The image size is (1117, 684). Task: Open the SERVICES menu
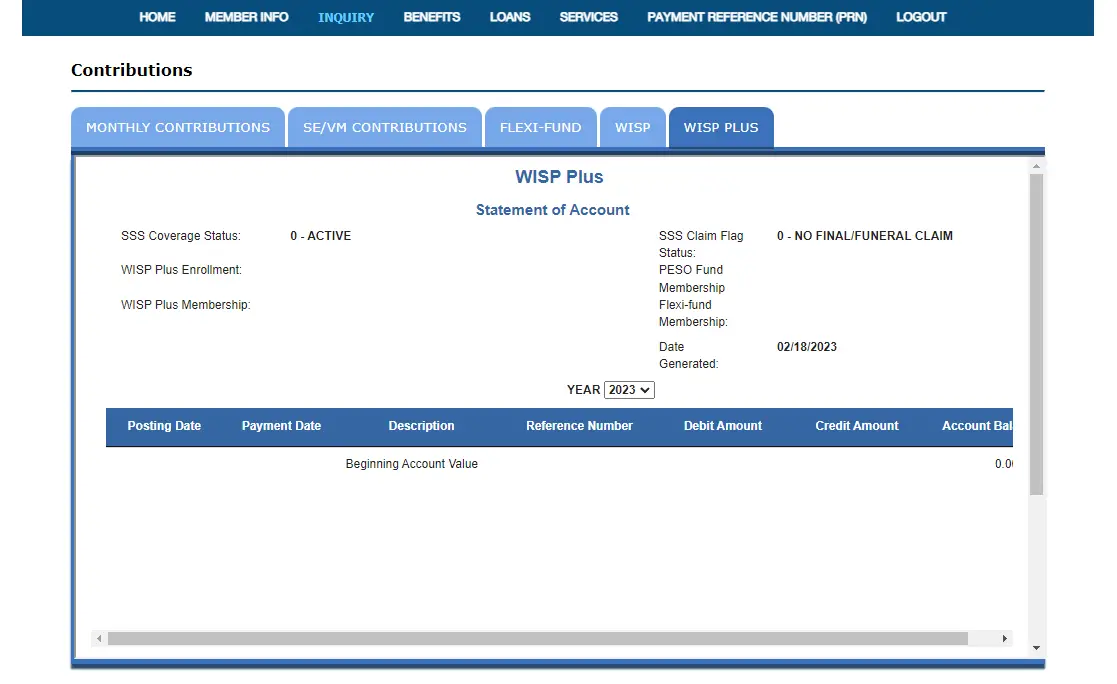588,17
